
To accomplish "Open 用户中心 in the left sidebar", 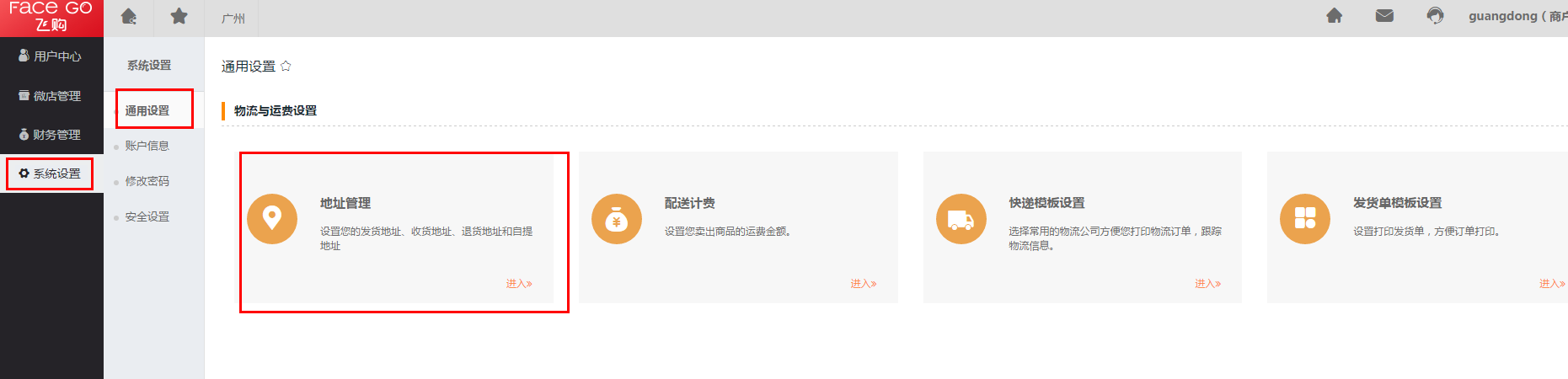I will click(51, 56).
